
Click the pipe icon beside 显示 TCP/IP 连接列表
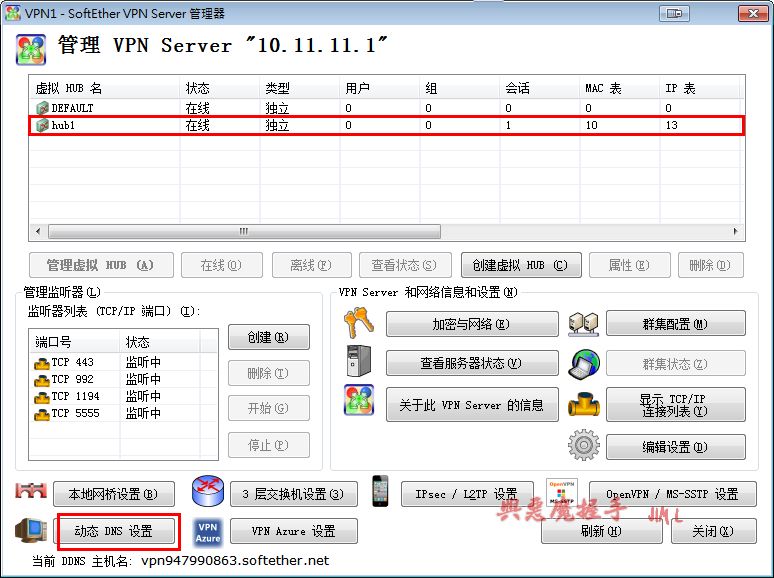point(583,404)
